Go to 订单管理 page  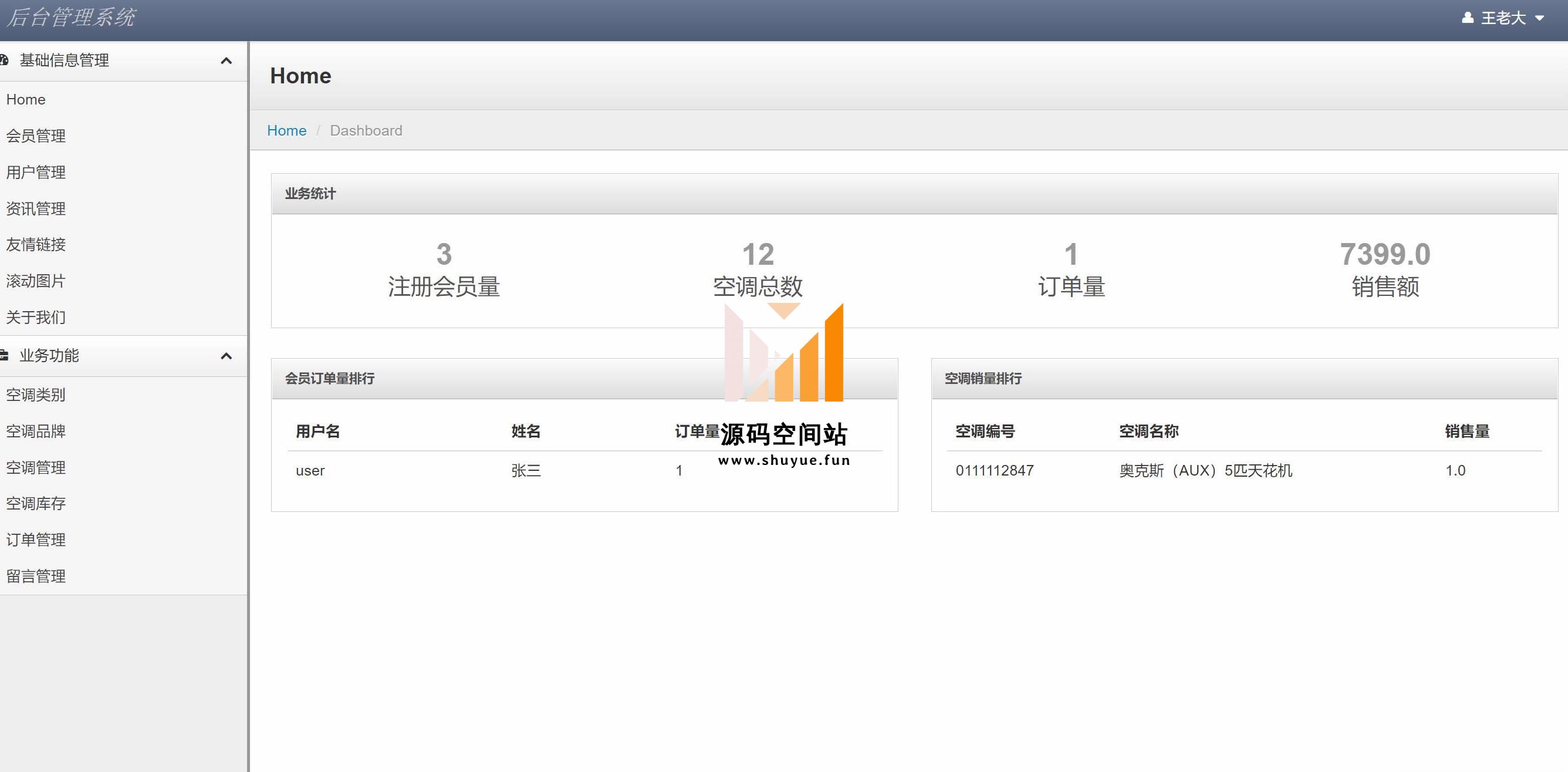[x=36, y=540]
